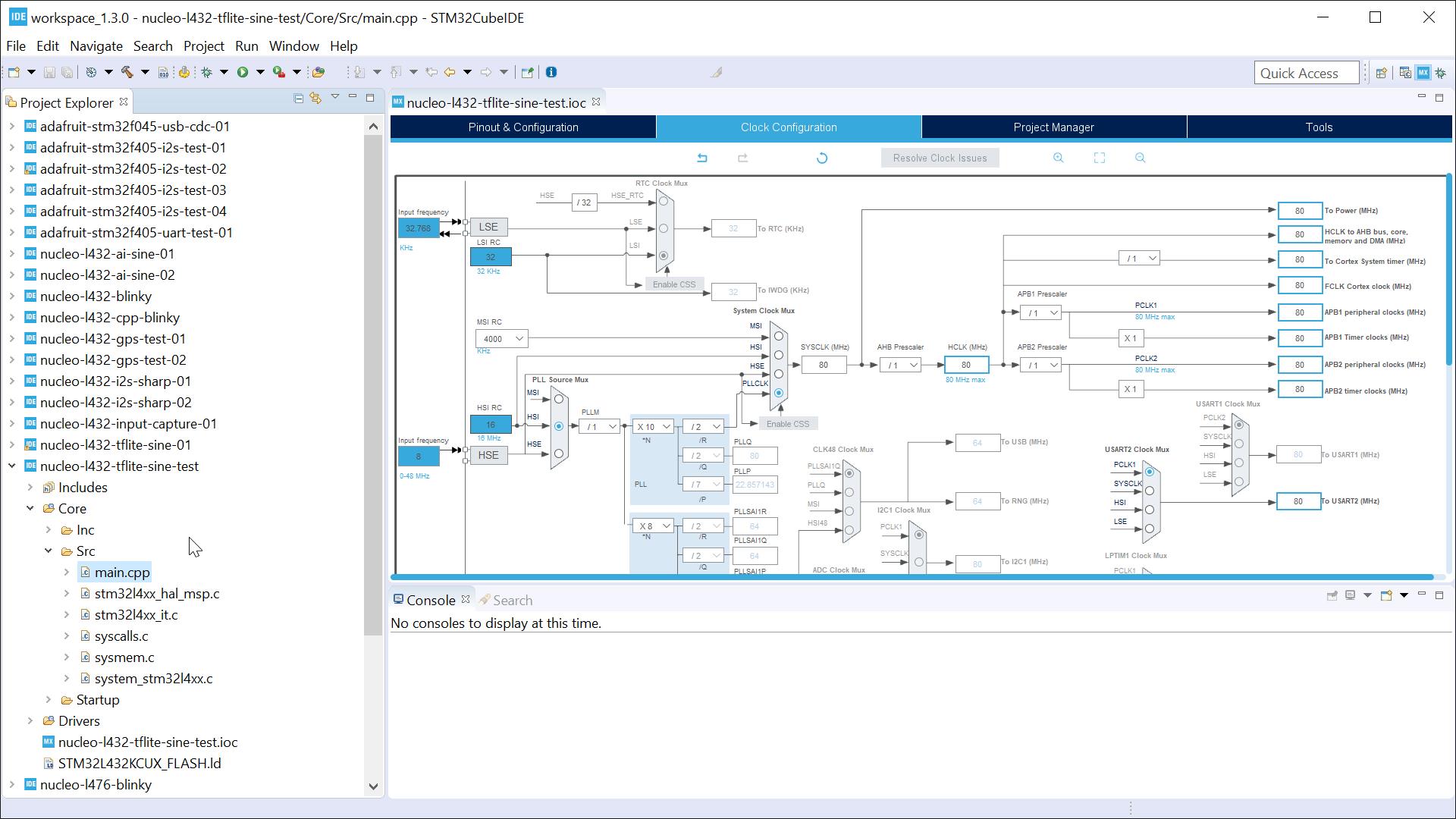
Task: Click the Build hammer toolbar icon
Action: tap(127, 73)
